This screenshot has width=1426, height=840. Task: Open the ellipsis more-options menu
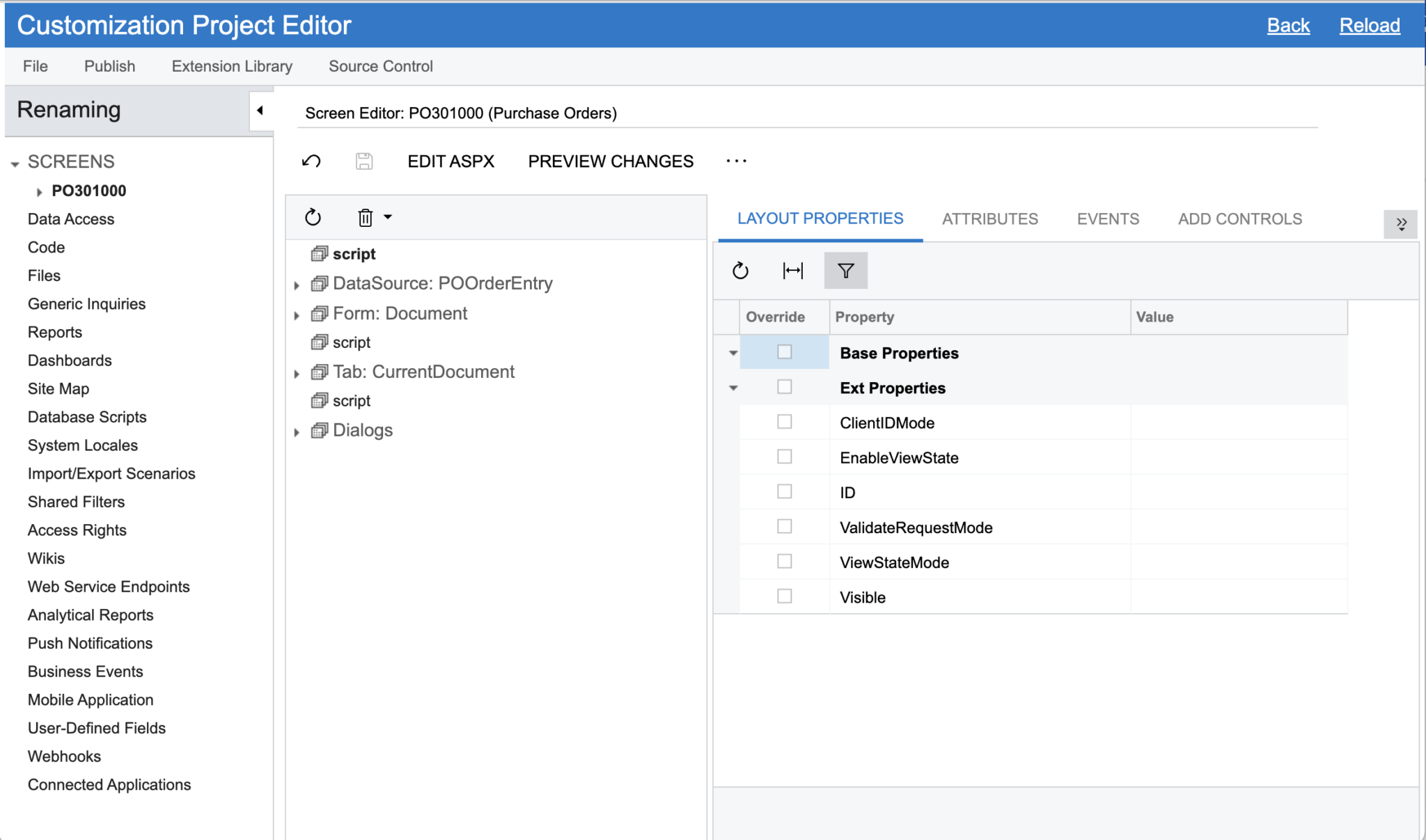pos(736,161)
